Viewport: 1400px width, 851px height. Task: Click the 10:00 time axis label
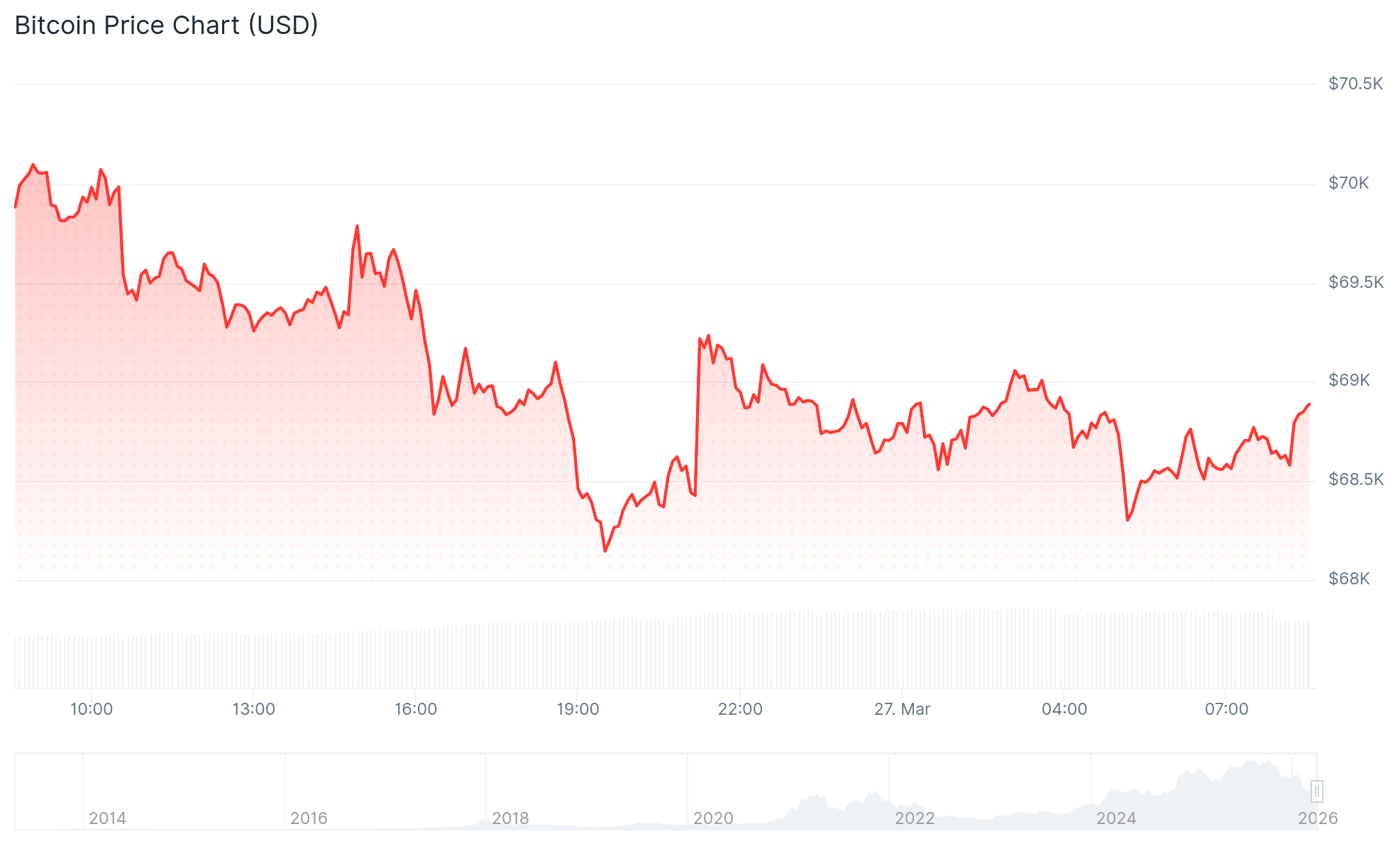point(92,709)
